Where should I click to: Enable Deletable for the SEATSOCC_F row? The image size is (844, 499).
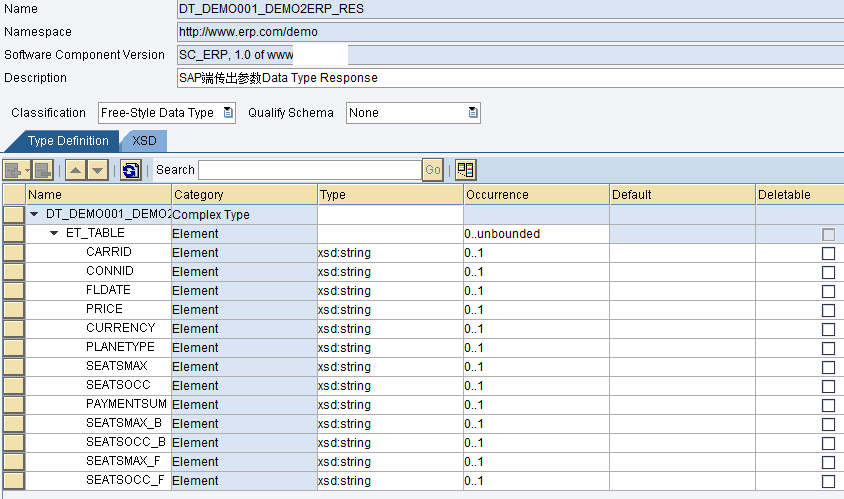click(x=828, y=481)
